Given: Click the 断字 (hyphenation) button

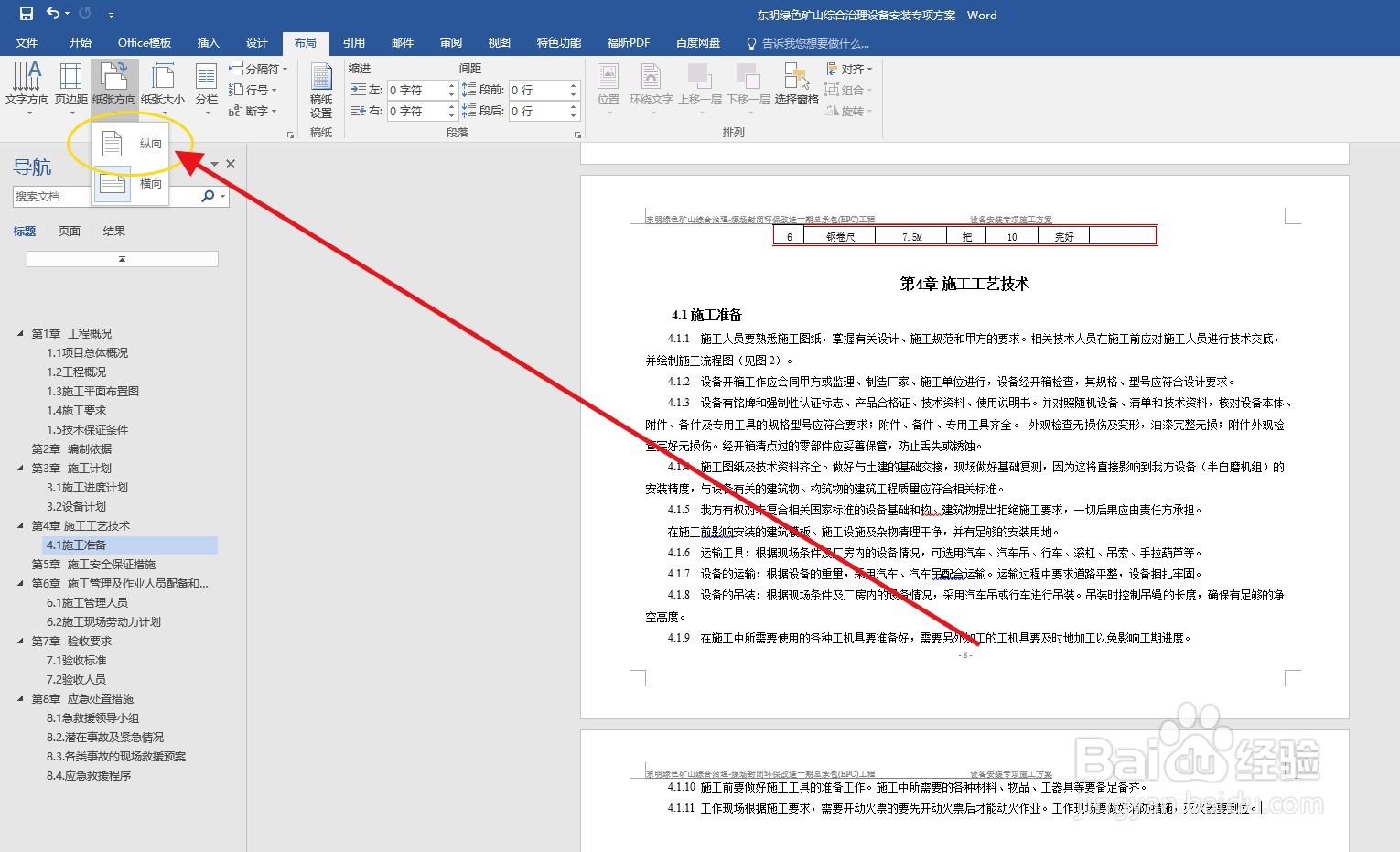Looking at the screenshot, I should [x=256, y=111].
